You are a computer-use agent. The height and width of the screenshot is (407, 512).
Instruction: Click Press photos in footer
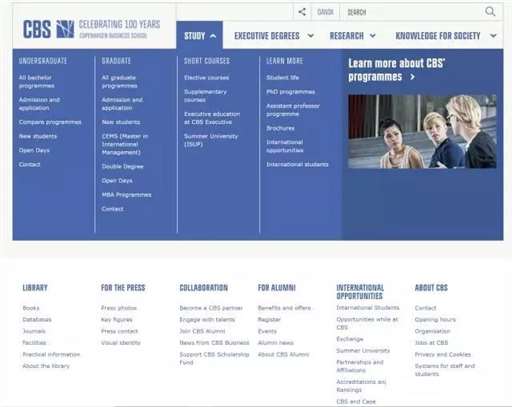pos(119,308)
